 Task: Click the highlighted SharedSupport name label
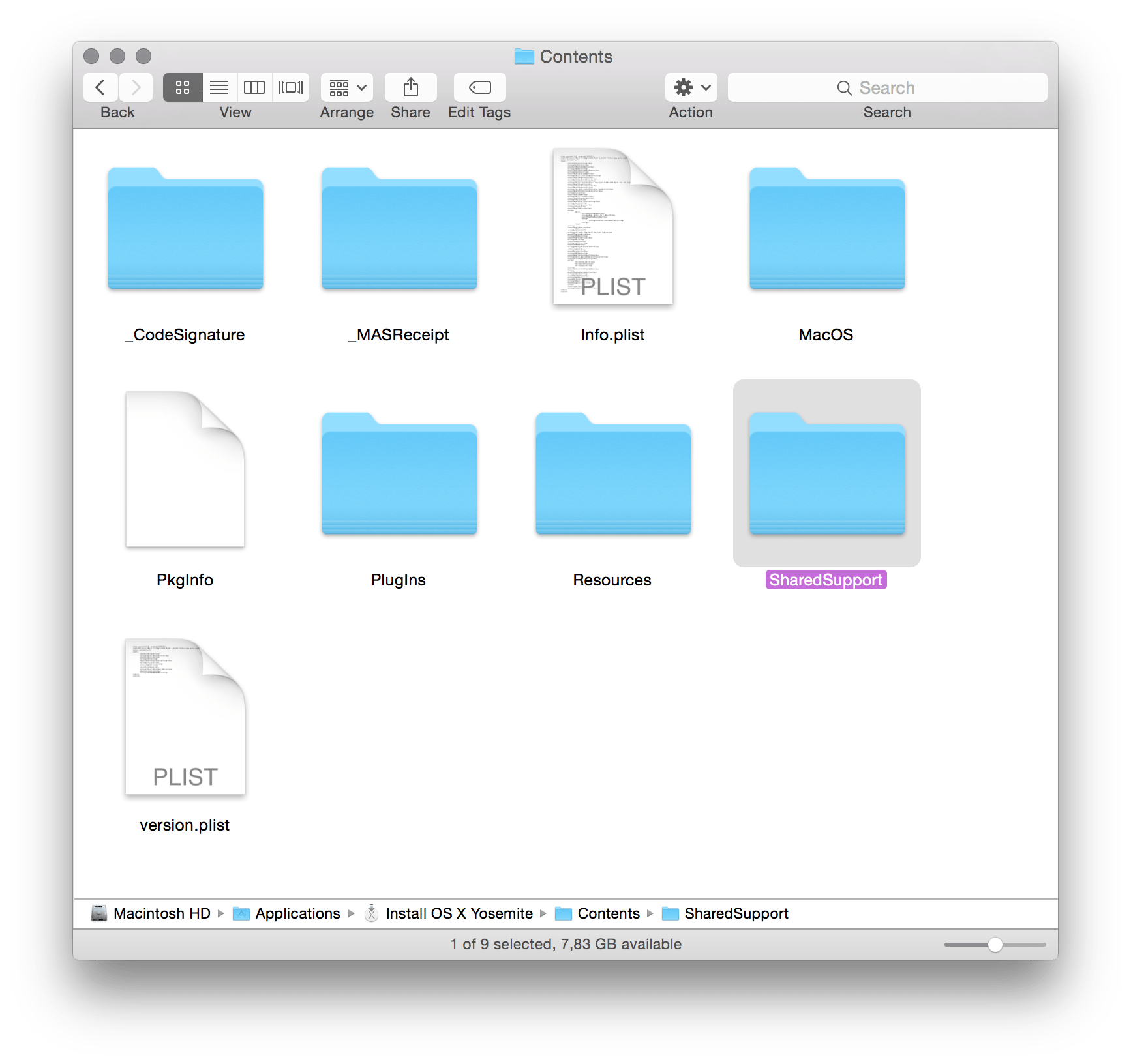click(826, 580)
